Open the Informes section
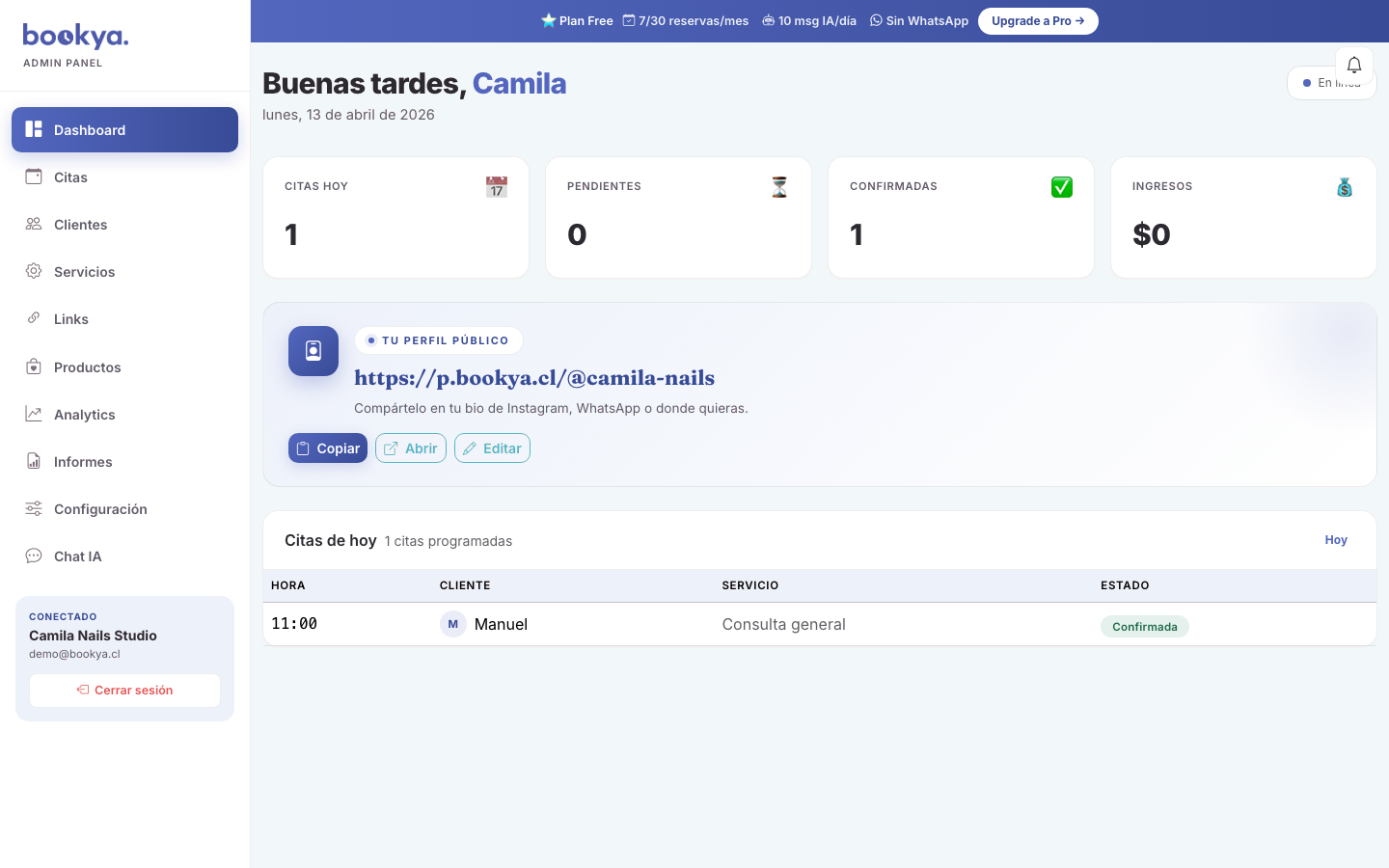 tap(124, 462)
